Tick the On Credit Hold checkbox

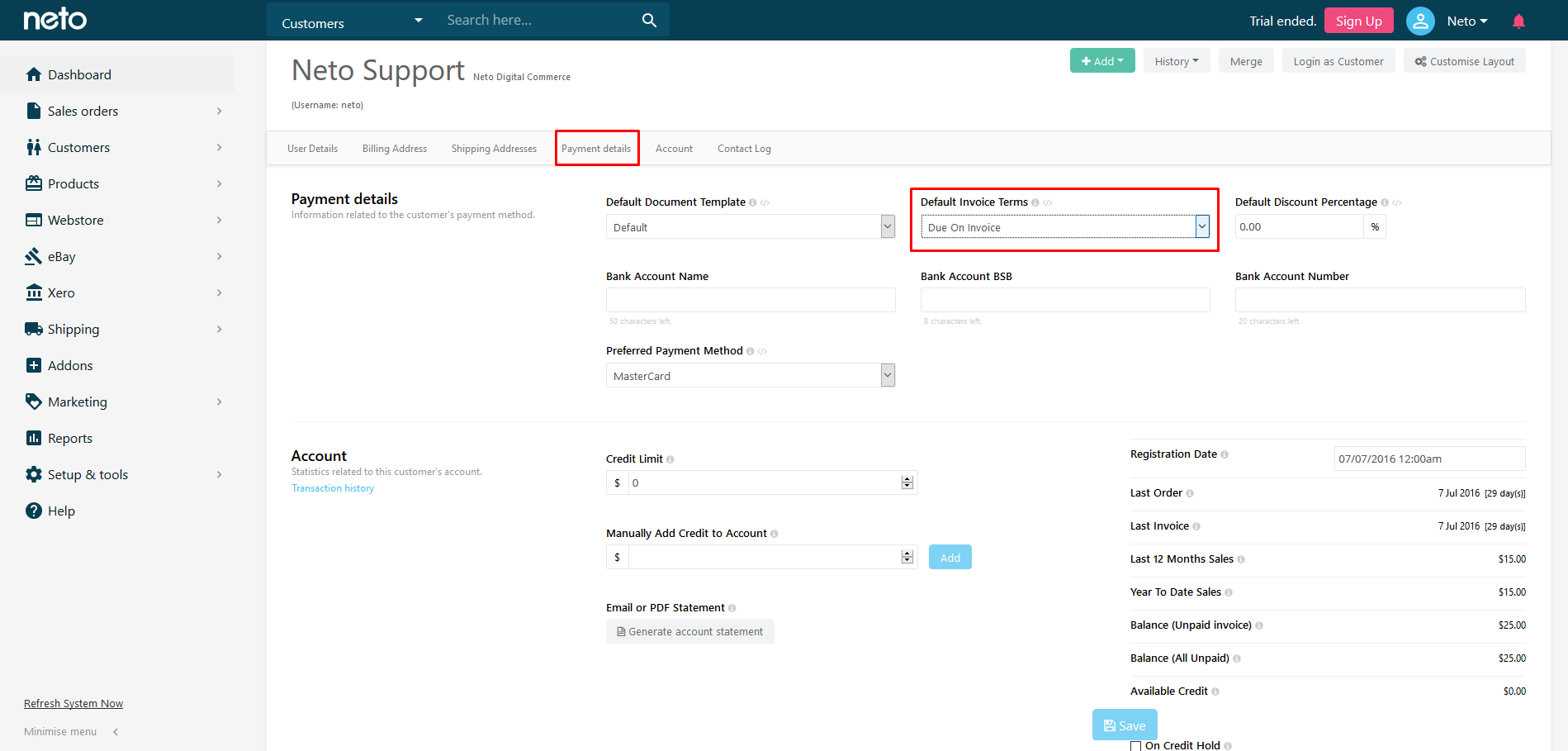1136,746
